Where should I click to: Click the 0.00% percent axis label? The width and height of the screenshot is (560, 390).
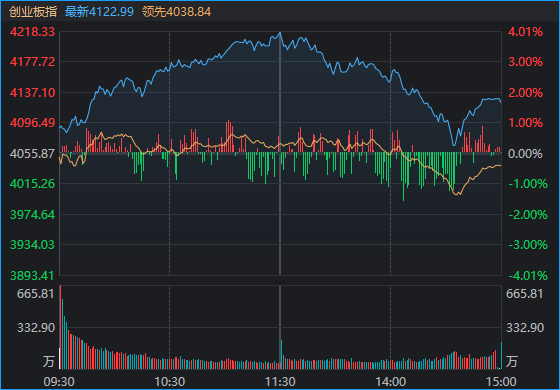click(x=525, y=154)
